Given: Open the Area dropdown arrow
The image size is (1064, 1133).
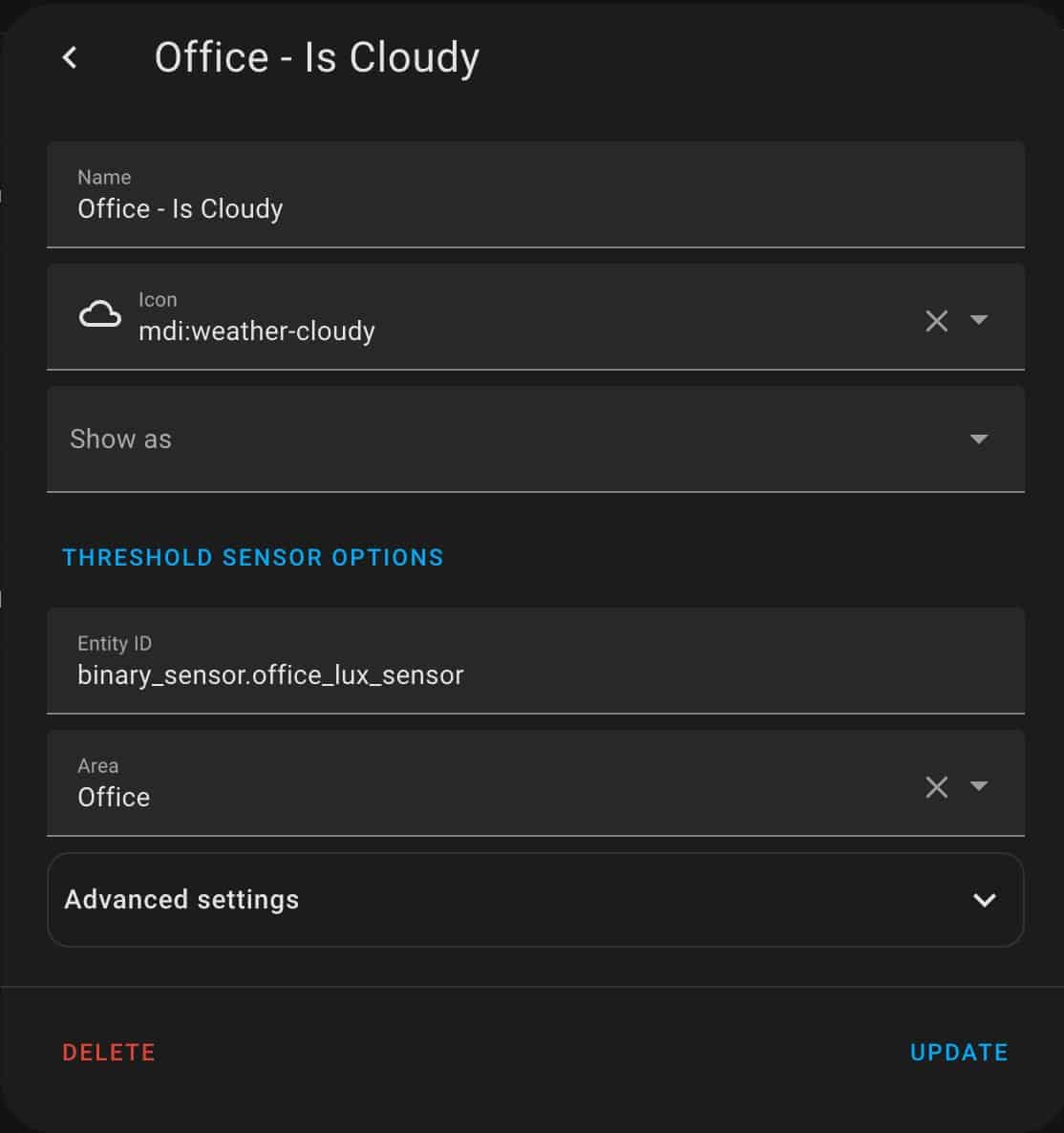Looking at the screenshot, I should [979, 785].
